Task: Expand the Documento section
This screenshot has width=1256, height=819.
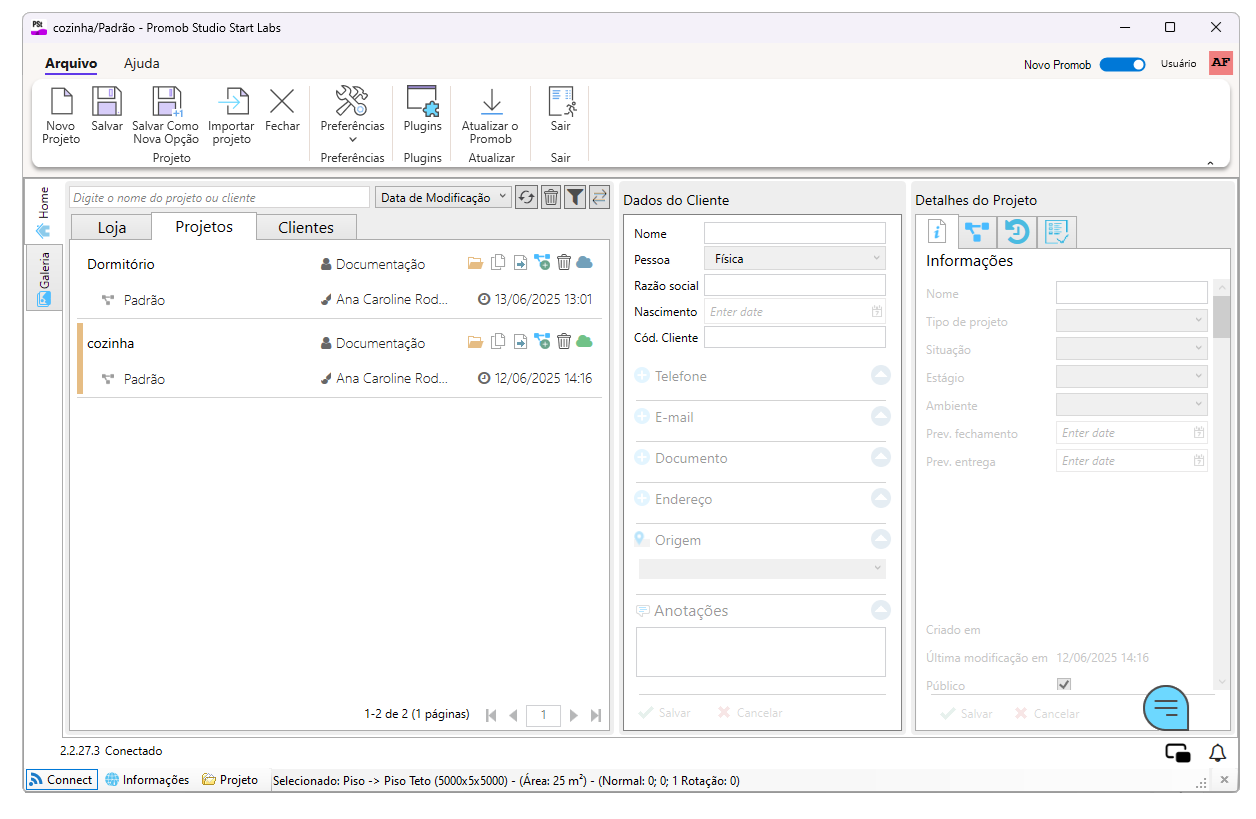Action: 881,457
